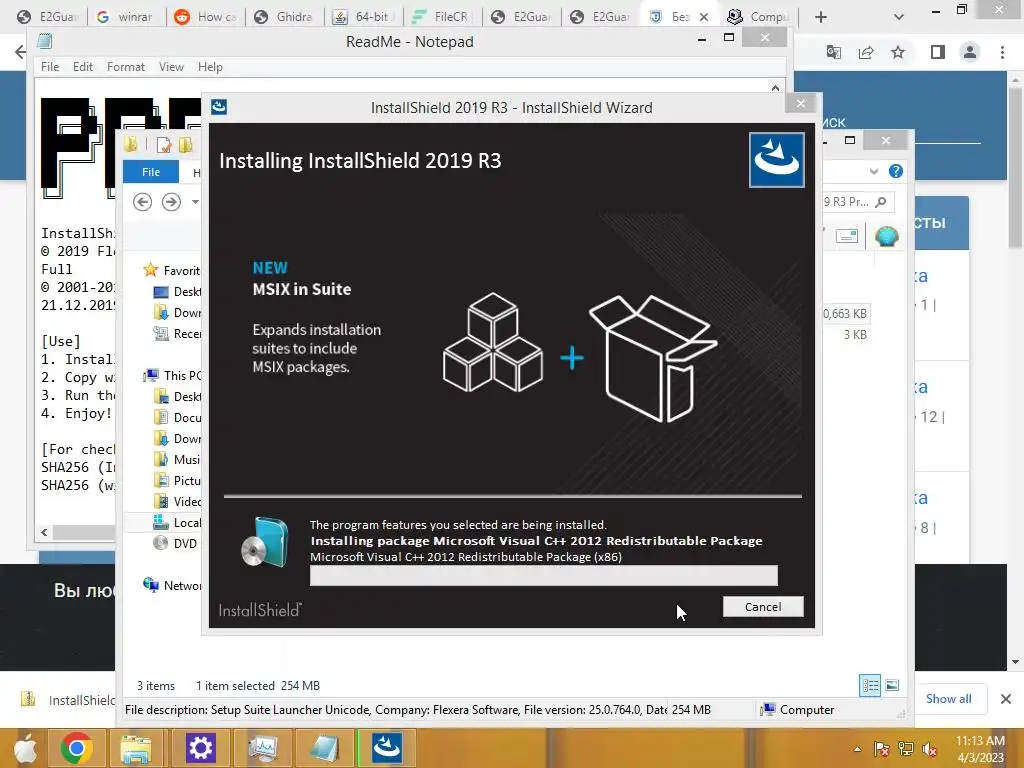Open Documents folder under This PC
This screenshot has height=768, width=1024.
tap(177, 417)
